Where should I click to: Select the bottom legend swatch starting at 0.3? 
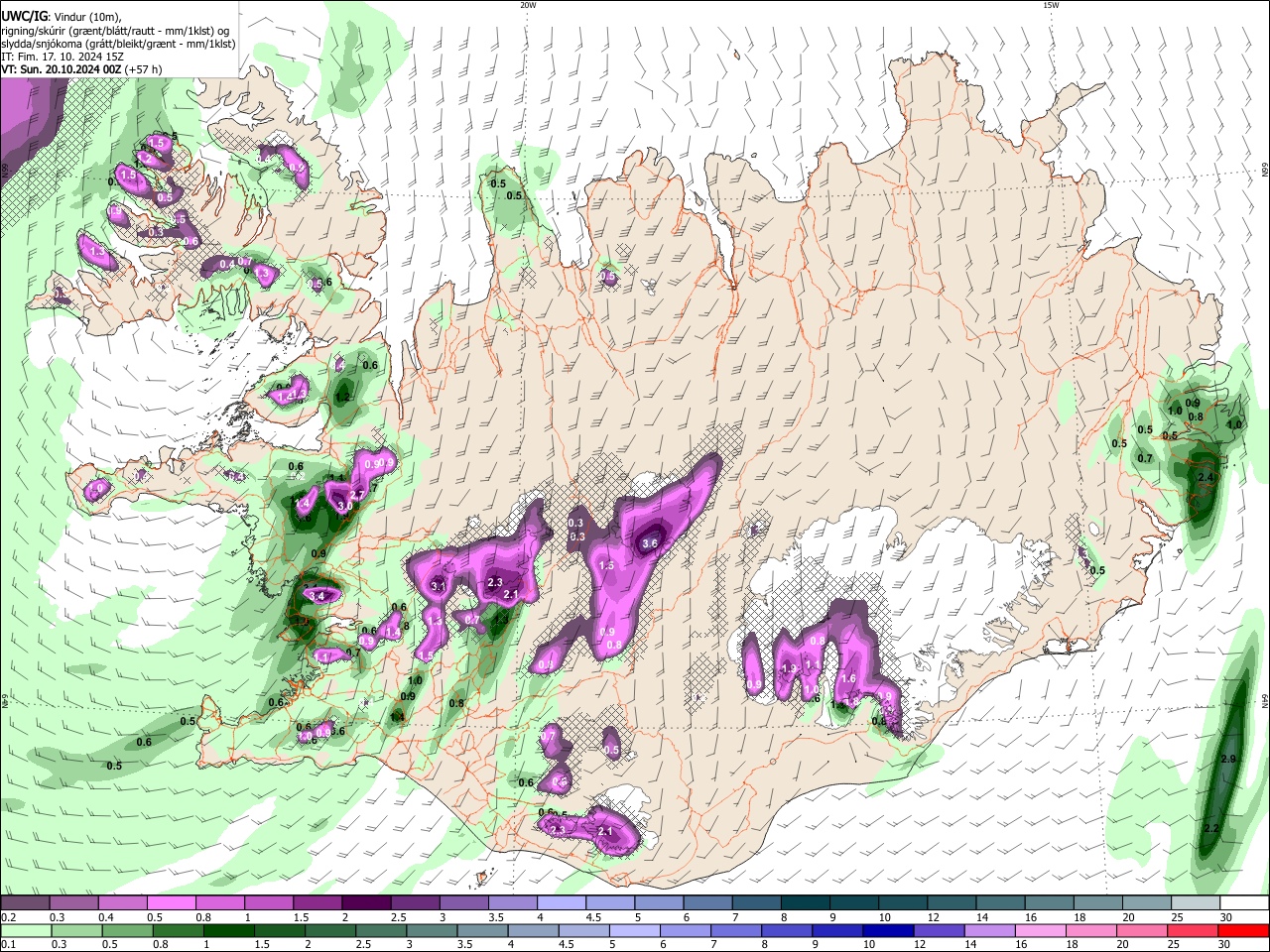[74, 930]
